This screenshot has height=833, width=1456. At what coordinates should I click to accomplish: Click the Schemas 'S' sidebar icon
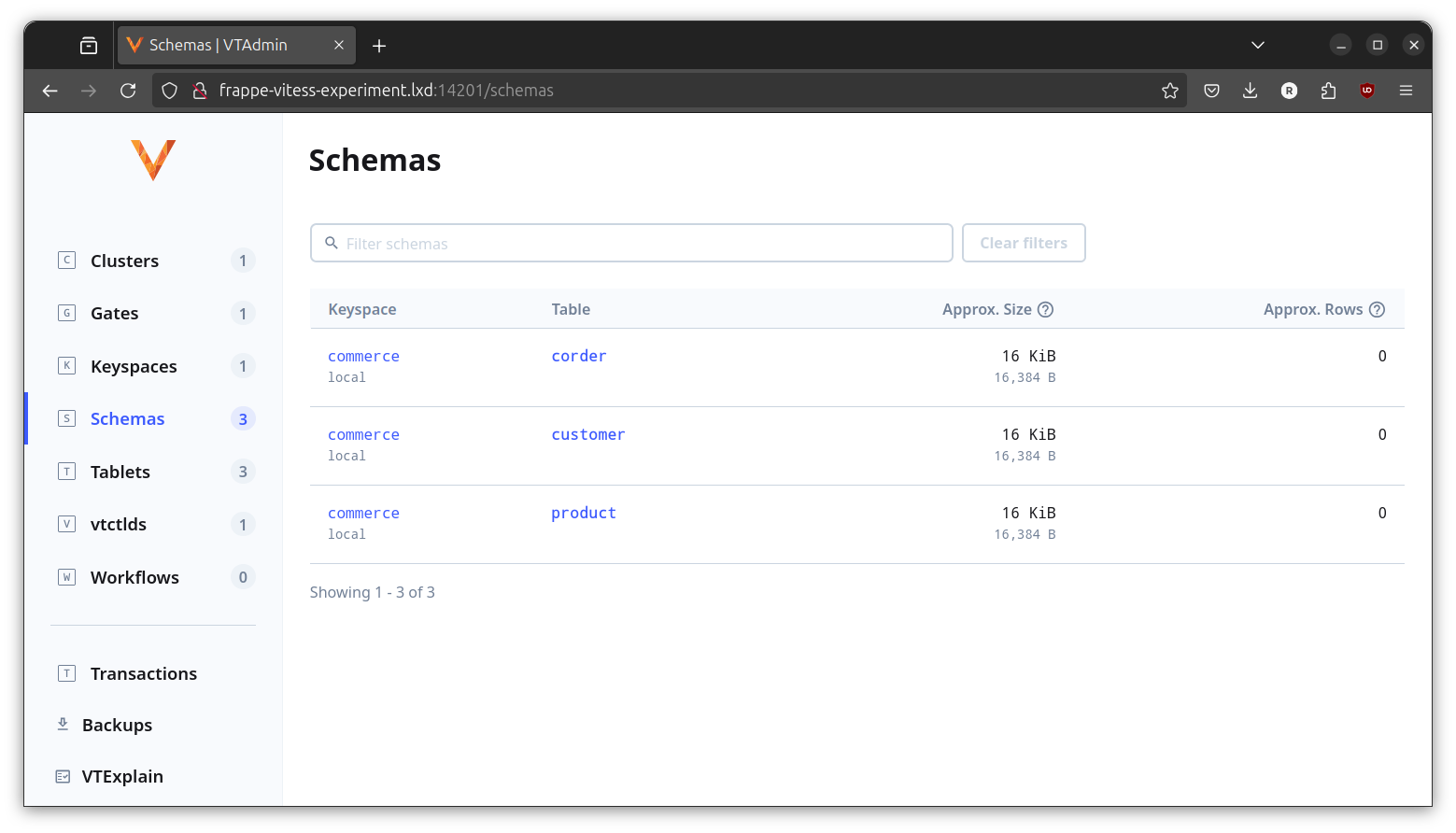(x=66, y=418)
